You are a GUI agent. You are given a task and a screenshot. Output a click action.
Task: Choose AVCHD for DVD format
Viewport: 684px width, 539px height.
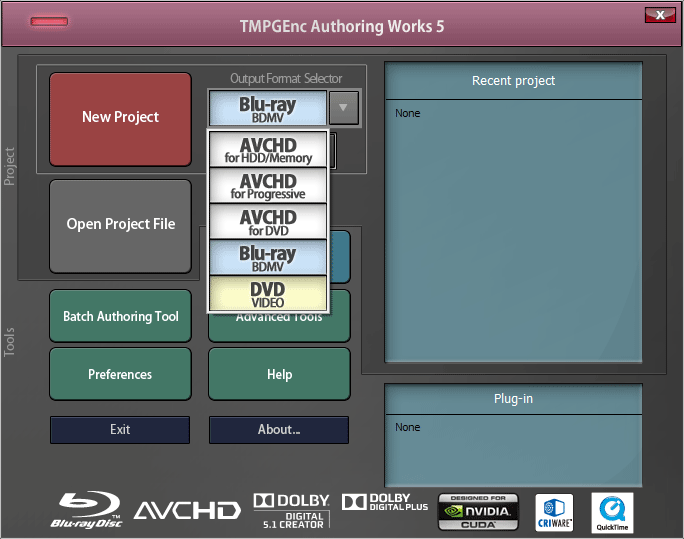[x=268, y=222]
